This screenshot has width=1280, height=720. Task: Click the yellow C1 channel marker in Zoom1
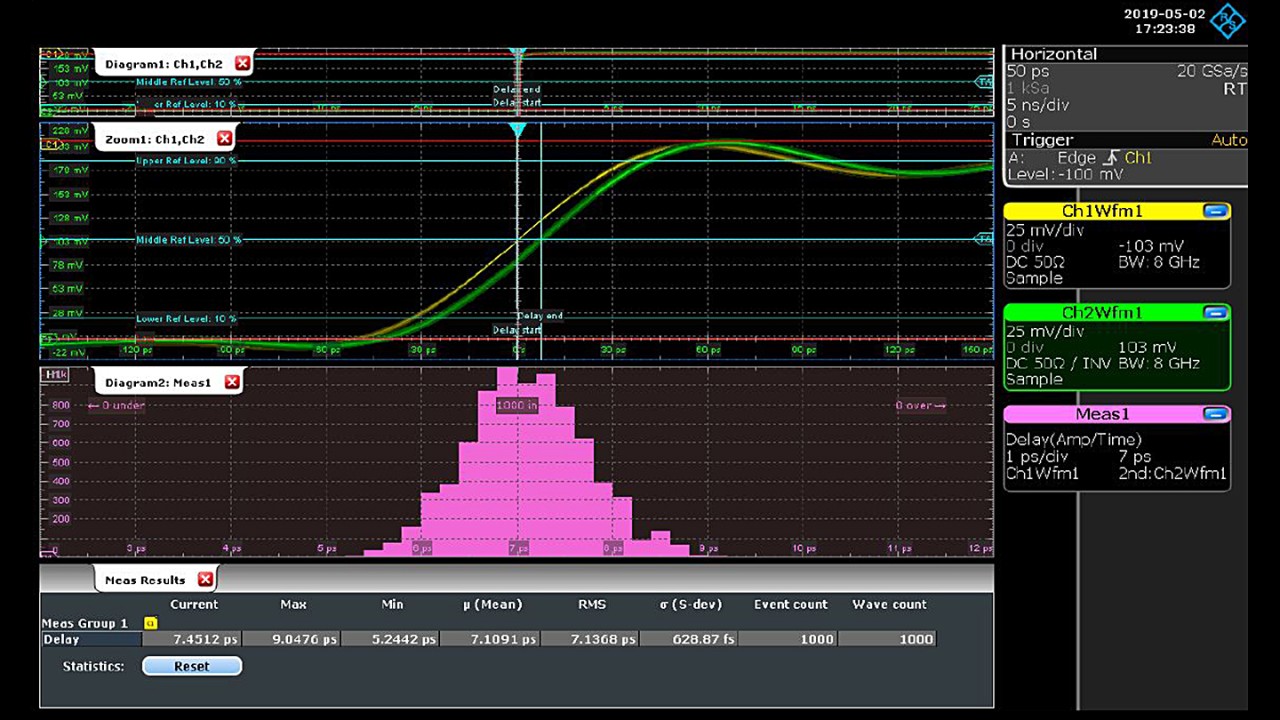(49, 145)
